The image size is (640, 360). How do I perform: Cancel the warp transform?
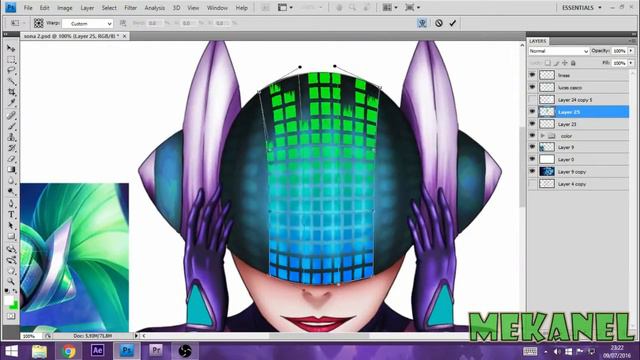point(439,23)
